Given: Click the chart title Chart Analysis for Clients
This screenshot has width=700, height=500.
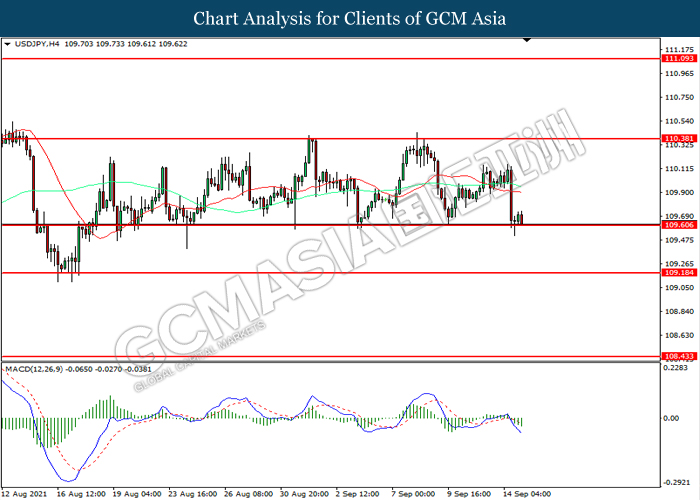Looking at the screenshot, I should click(349, 18).
